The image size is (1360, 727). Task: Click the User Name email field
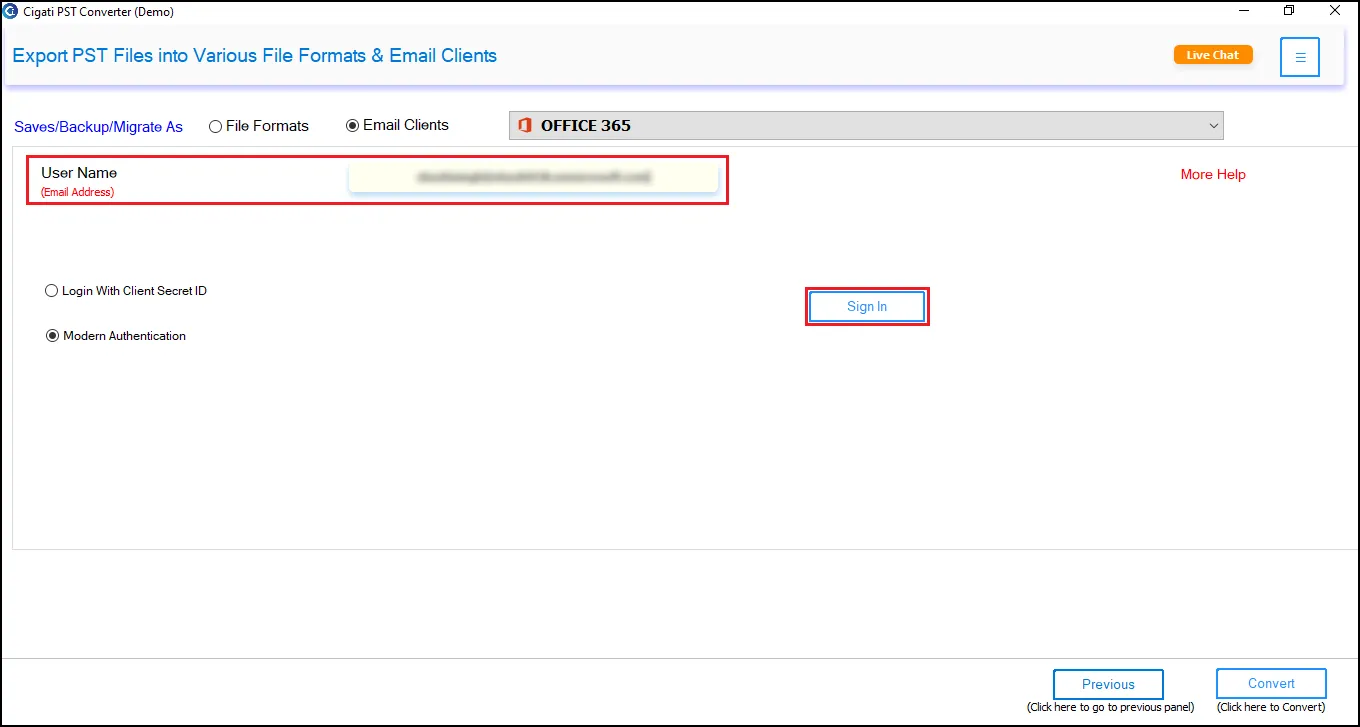click(533, 177)
